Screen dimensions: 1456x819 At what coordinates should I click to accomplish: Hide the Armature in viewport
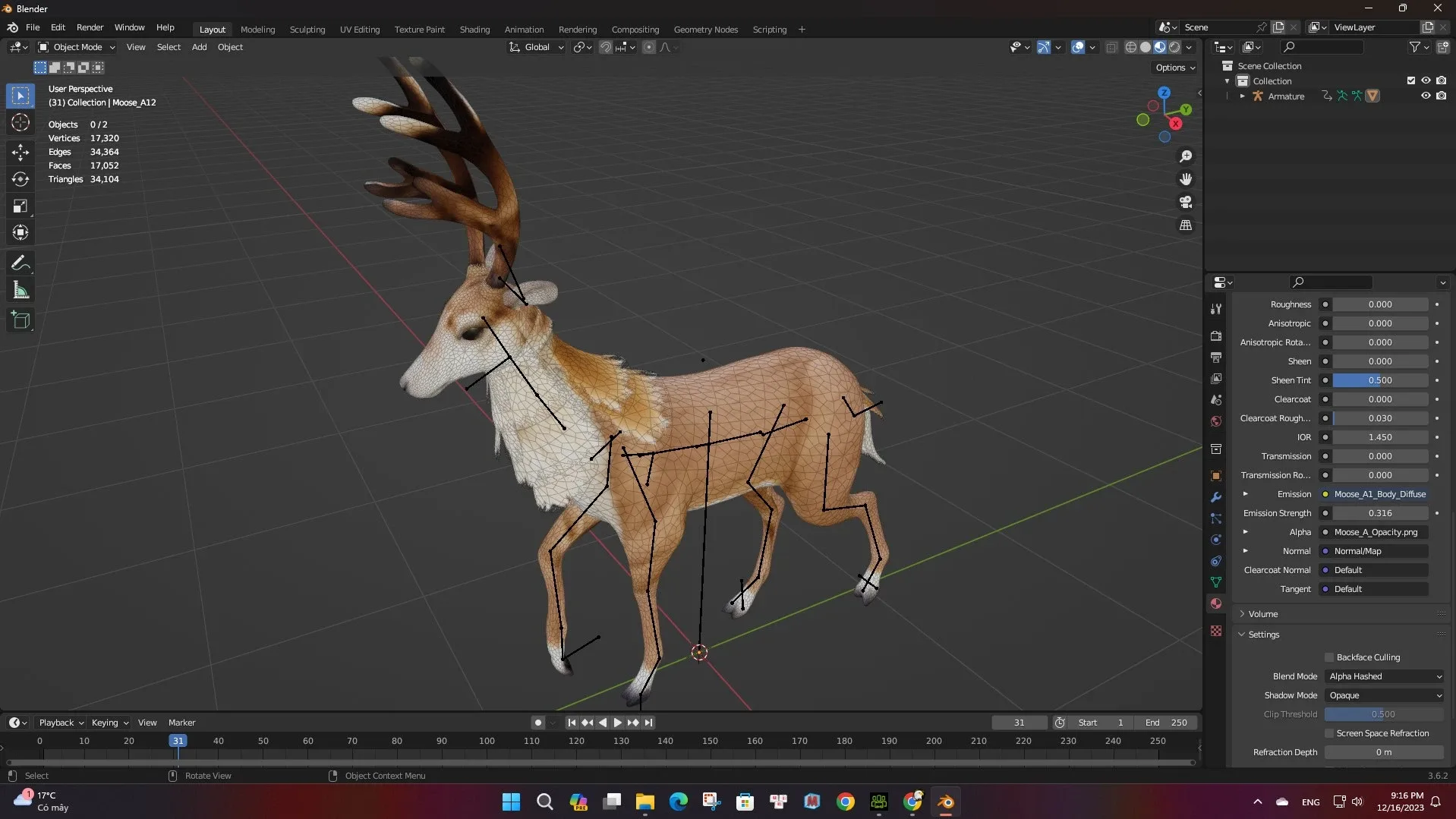click(1426, 96)
